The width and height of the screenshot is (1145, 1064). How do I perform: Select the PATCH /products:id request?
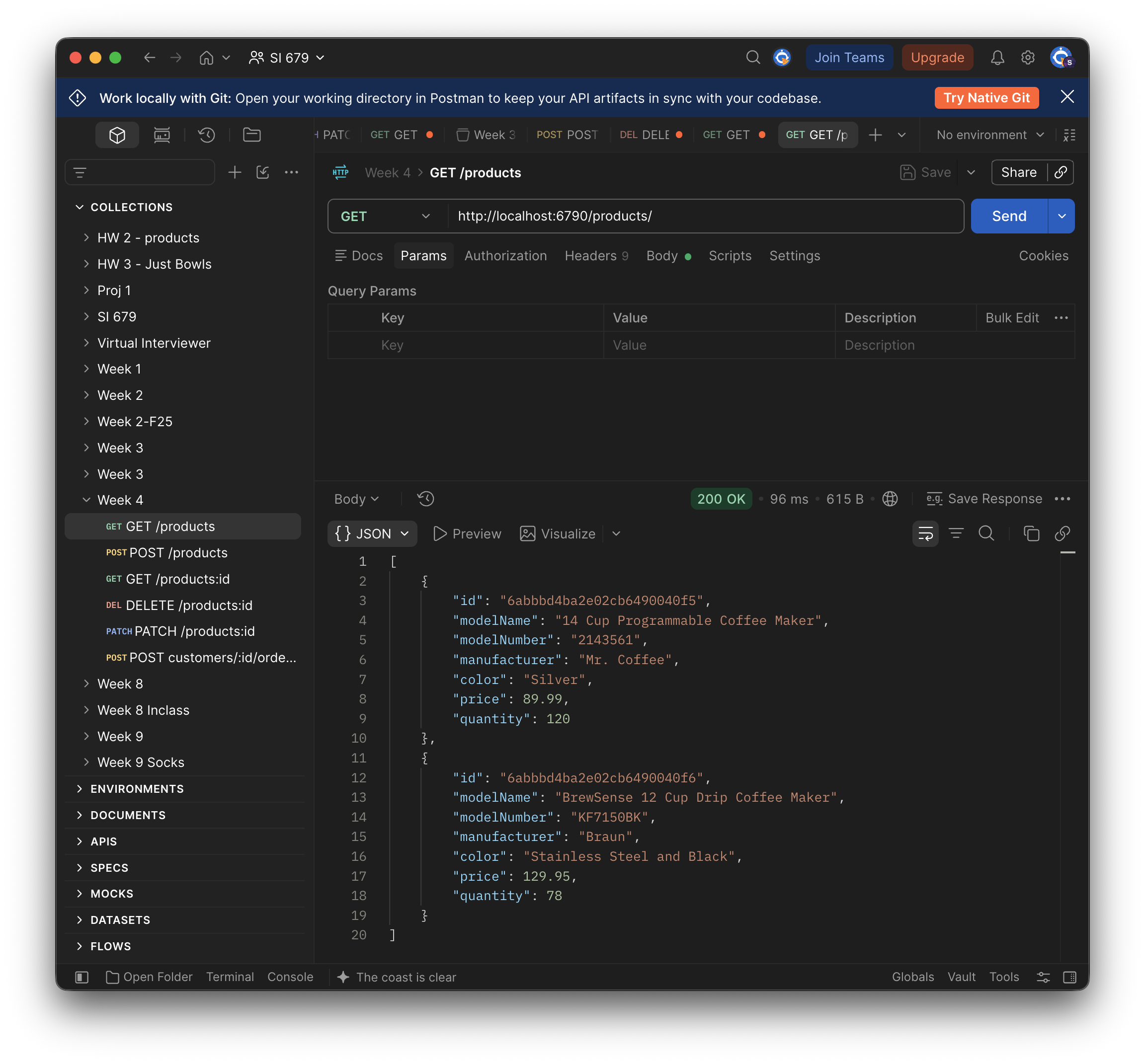(183, 631)
